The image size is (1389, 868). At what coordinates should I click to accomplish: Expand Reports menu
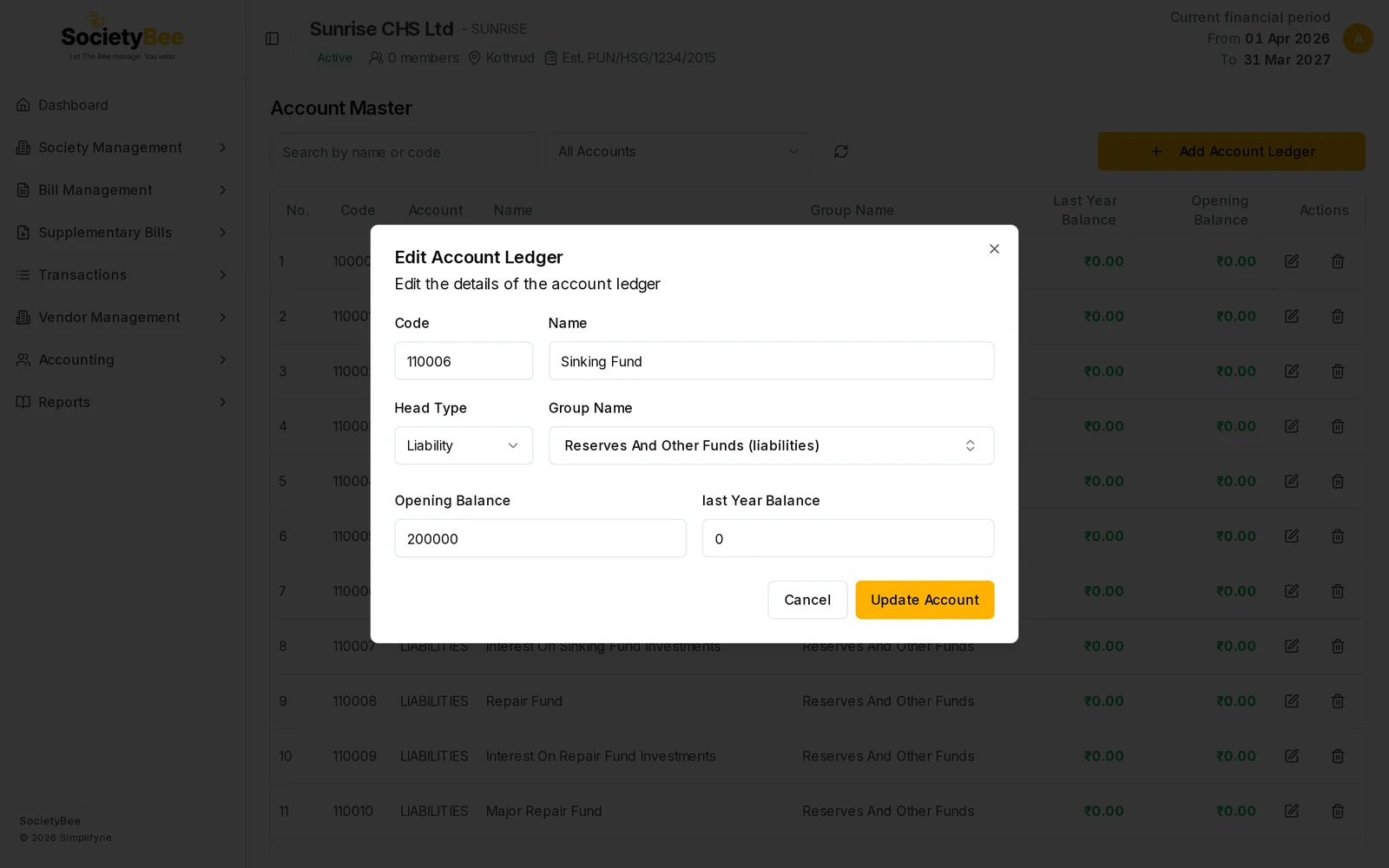(x=122, y=402)
